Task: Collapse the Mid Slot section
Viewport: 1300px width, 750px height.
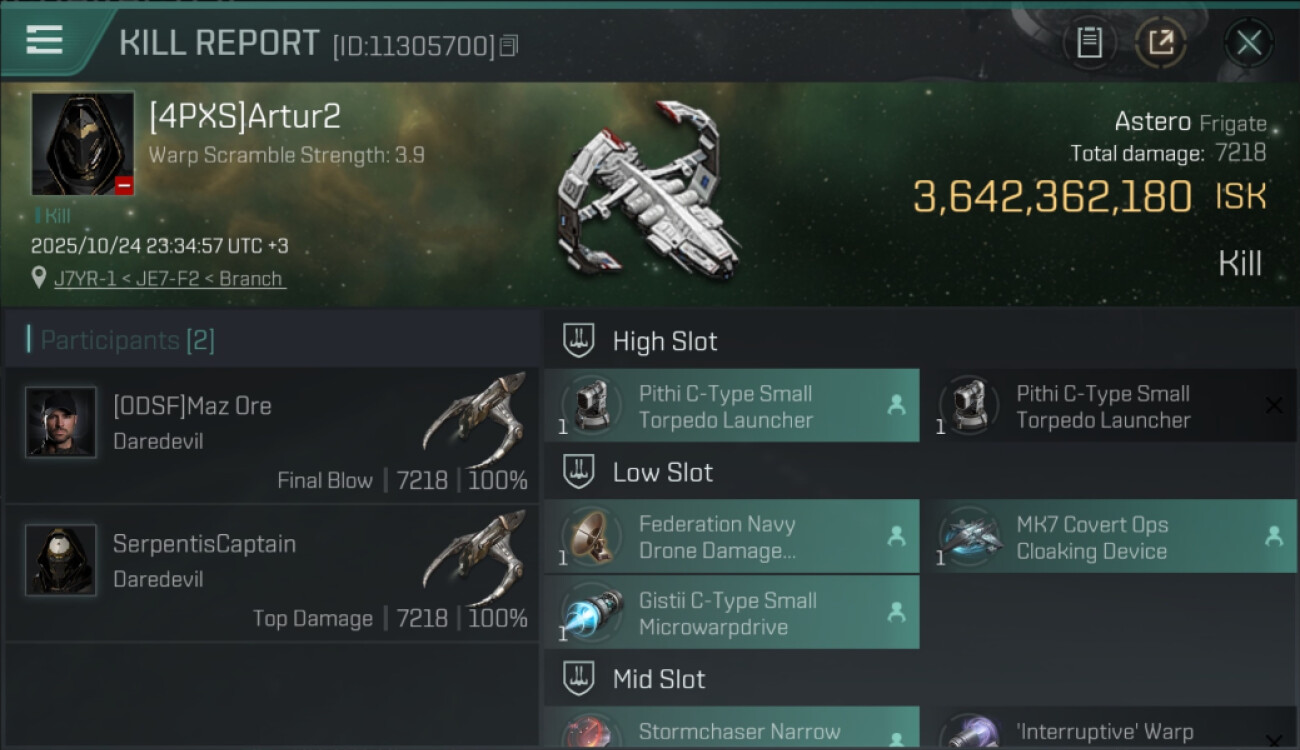Action: pos(579,679)
